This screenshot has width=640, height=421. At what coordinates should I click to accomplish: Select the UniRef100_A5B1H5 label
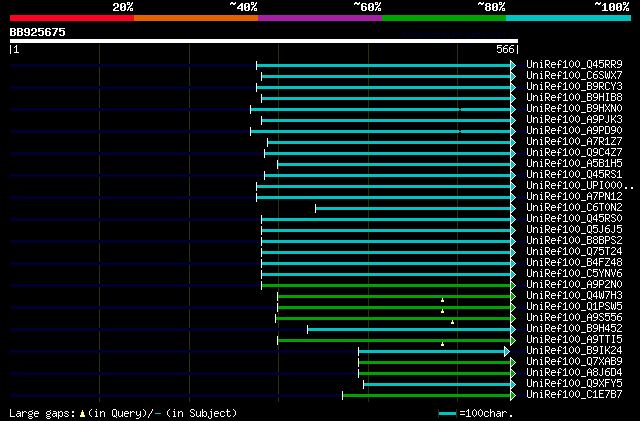574,164
